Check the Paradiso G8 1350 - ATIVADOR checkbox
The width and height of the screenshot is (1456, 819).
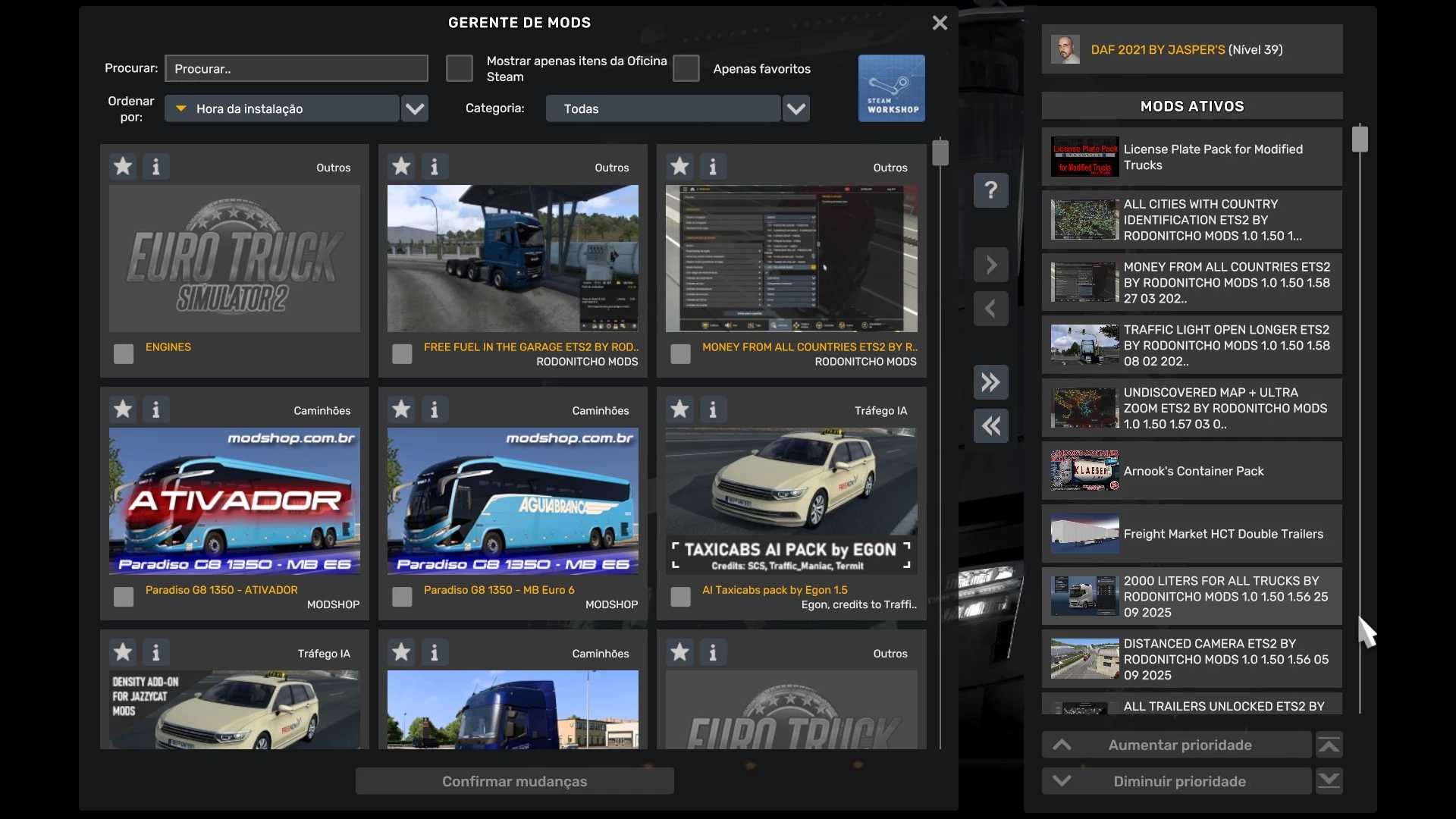point(124,597)
